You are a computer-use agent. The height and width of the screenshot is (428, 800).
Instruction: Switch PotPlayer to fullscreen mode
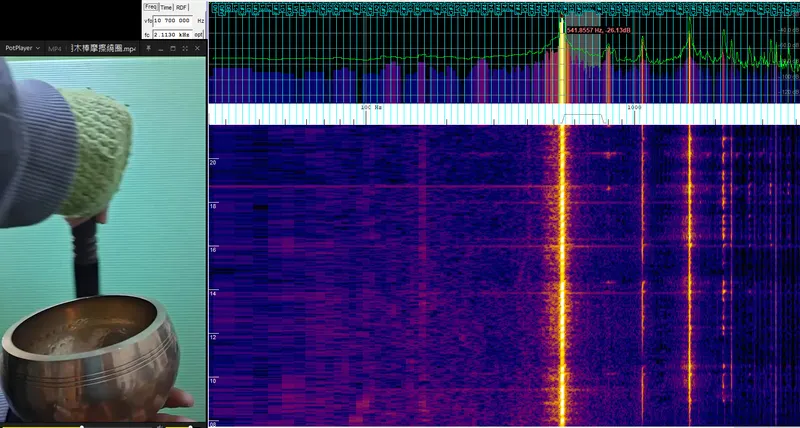pyautogui.click(x=184, y=48)
